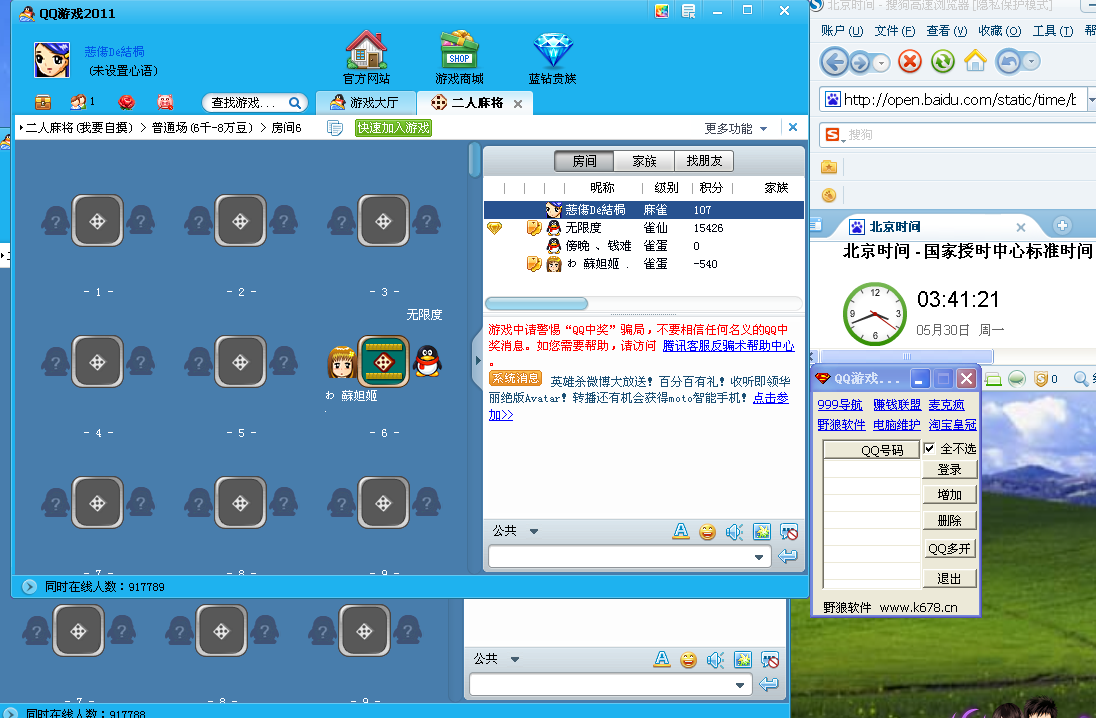The width and height of the screenshot is (1096, 718).
Task: Open the dropdown arrow beside the browser undo icon
Action: coord(1032,62)
